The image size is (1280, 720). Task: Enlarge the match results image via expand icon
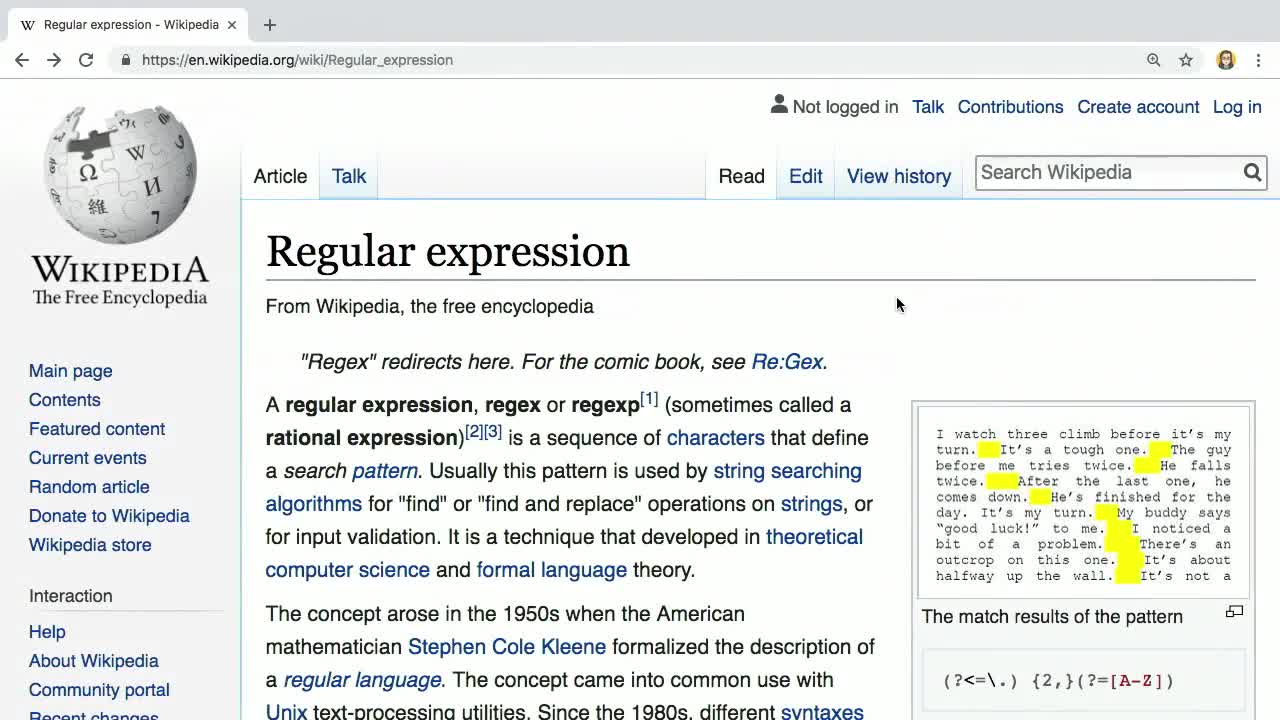point(1234,611)
